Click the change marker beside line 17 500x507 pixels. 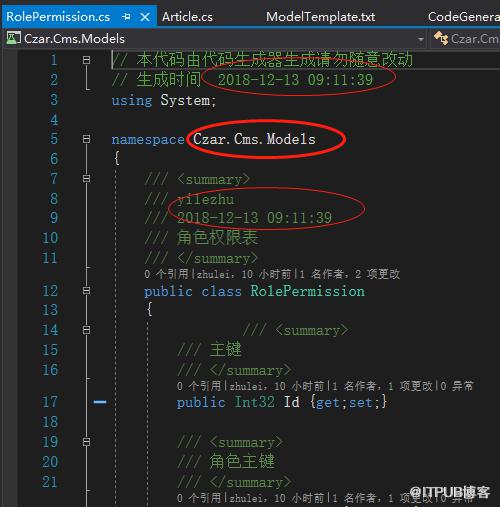tap(100, 402)
